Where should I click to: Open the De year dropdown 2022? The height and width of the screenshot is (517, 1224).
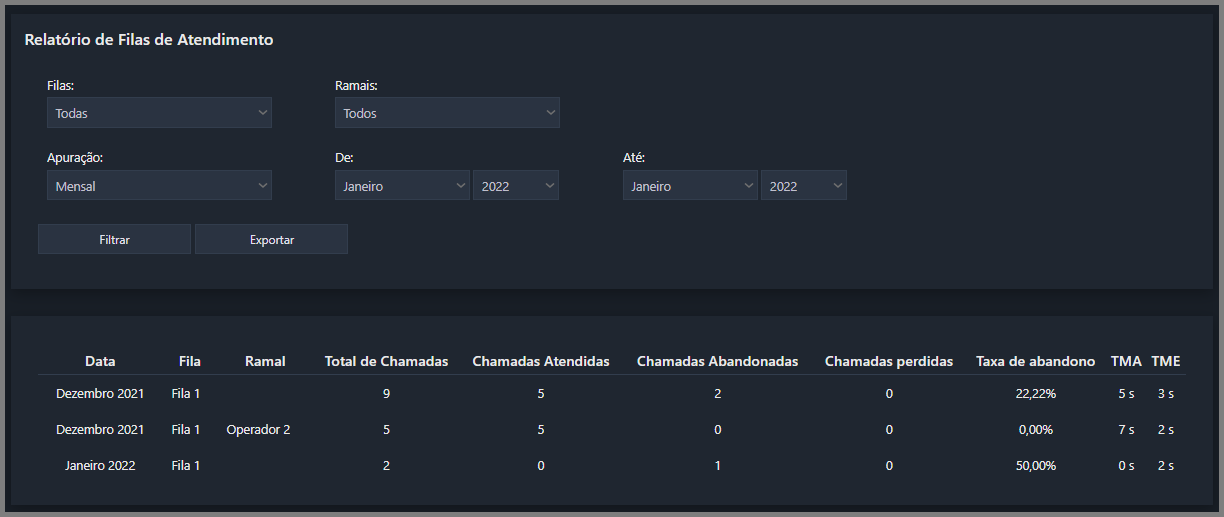516,185
